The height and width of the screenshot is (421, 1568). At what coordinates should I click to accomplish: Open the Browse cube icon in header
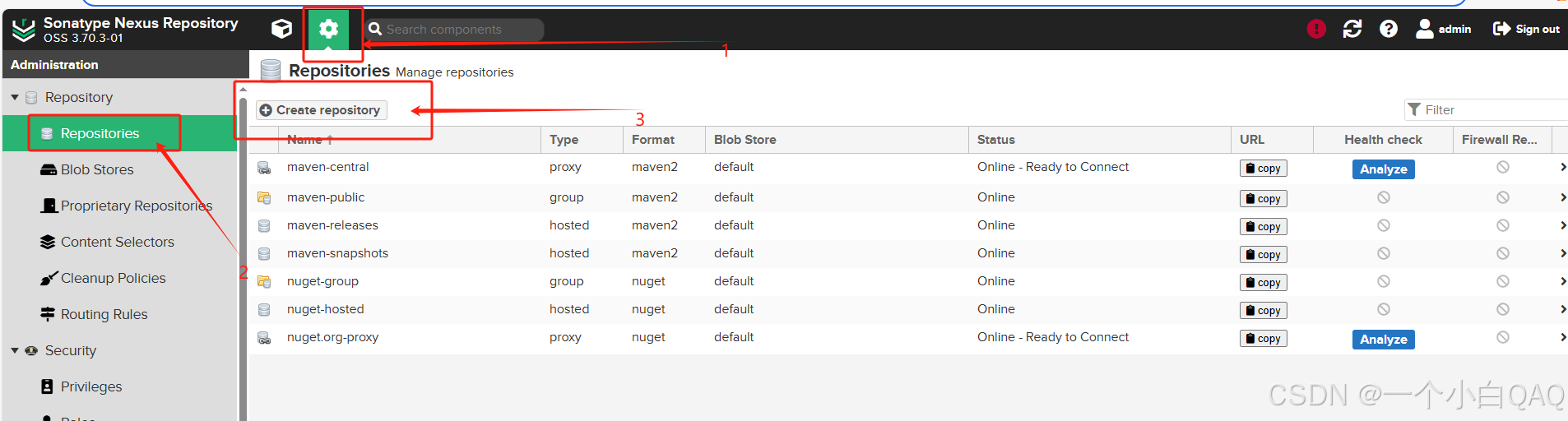coord(282,29)
